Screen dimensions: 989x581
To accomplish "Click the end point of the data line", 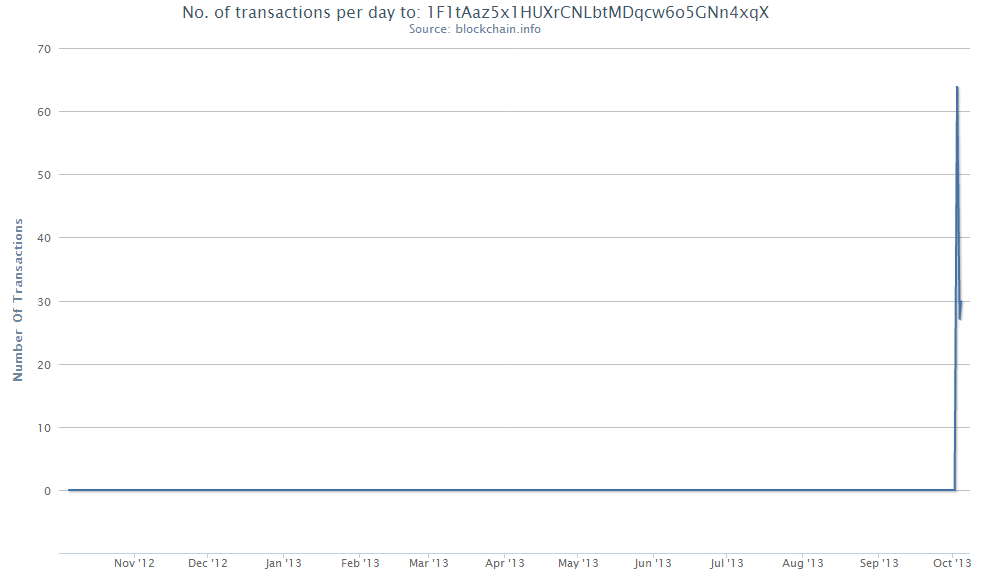I will coord(961,303).
